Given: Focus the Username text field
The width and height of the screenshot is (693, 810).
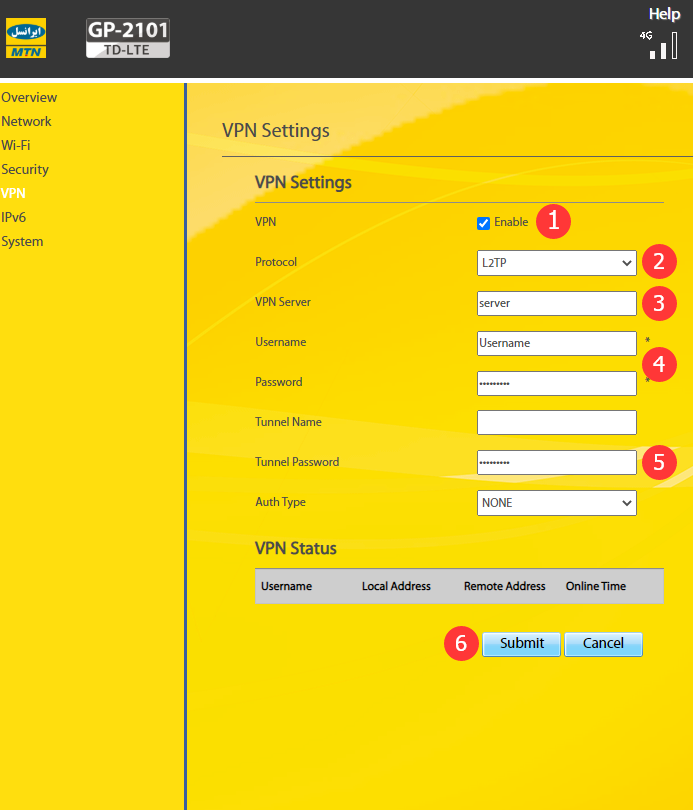Looking at the screenshot, I should tap(557, 343).
